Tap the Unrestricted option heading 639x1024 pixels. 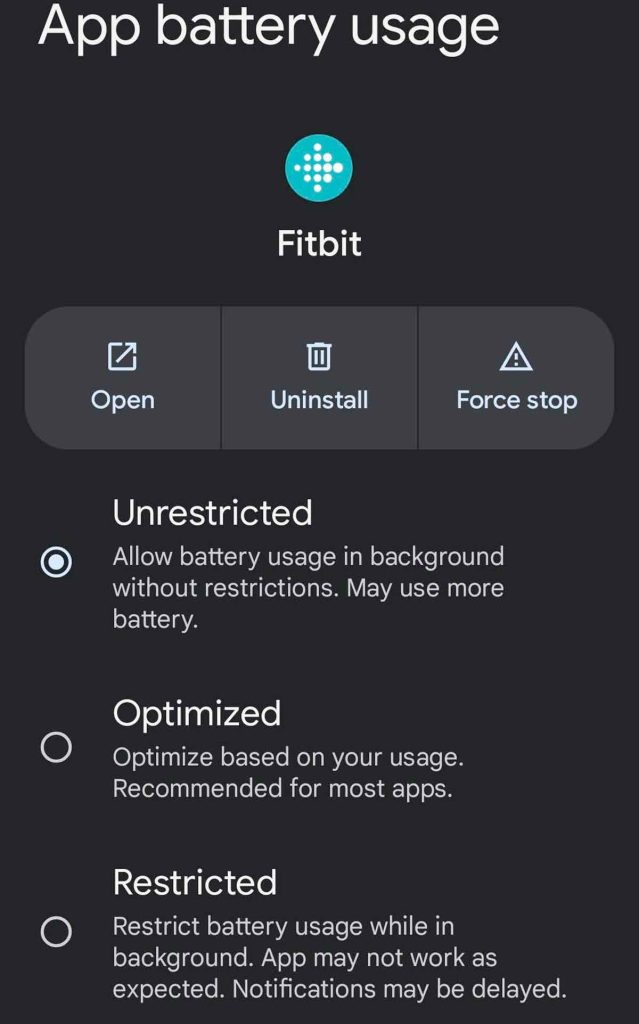click(x=212, y=513)
